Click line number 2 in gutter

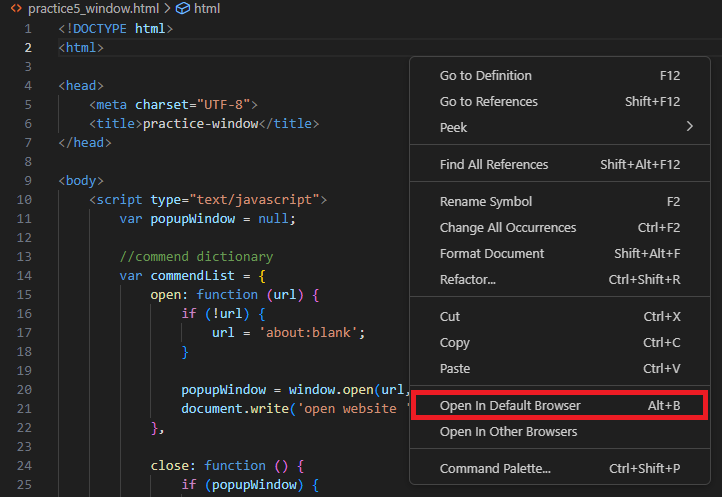28,47
